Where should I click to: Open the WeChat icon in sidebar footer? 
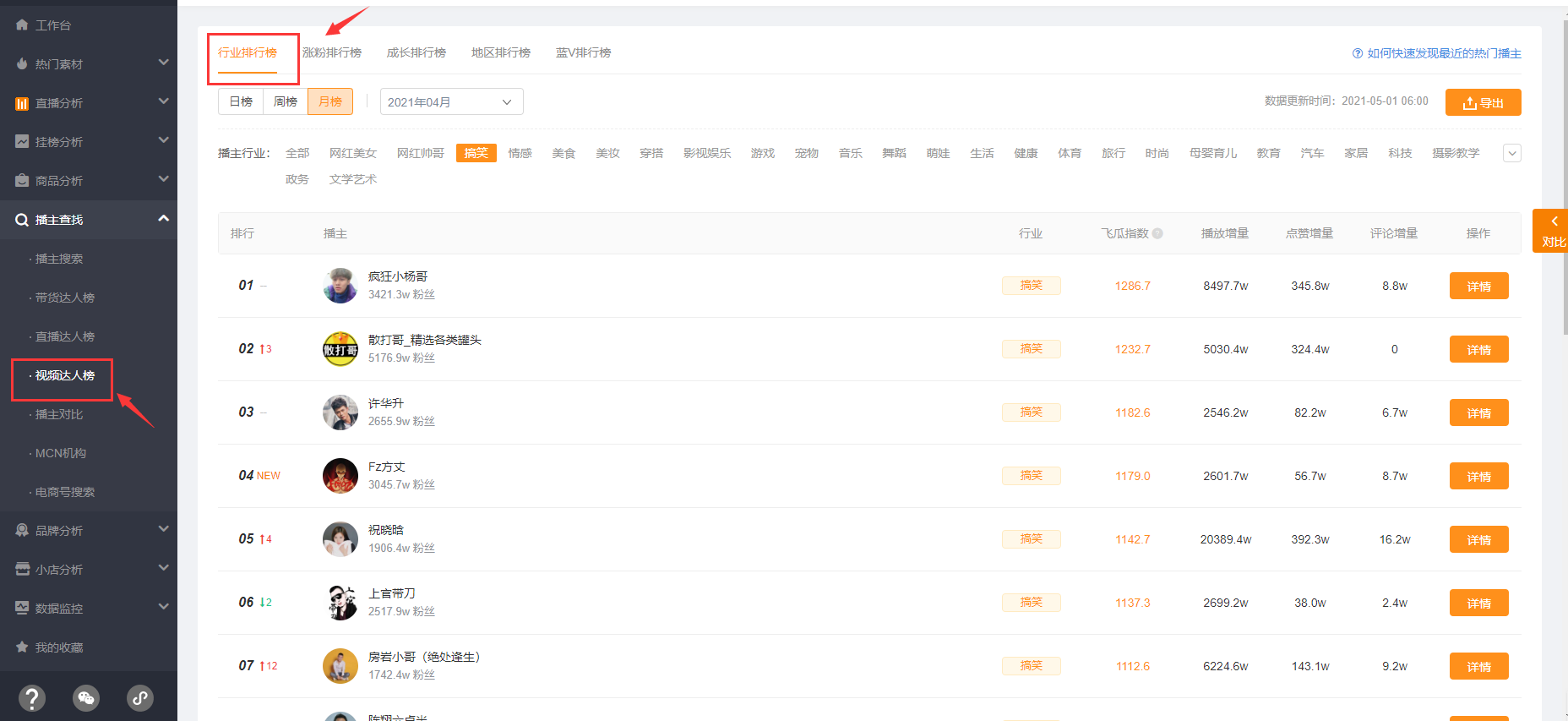tap(85, 697)
